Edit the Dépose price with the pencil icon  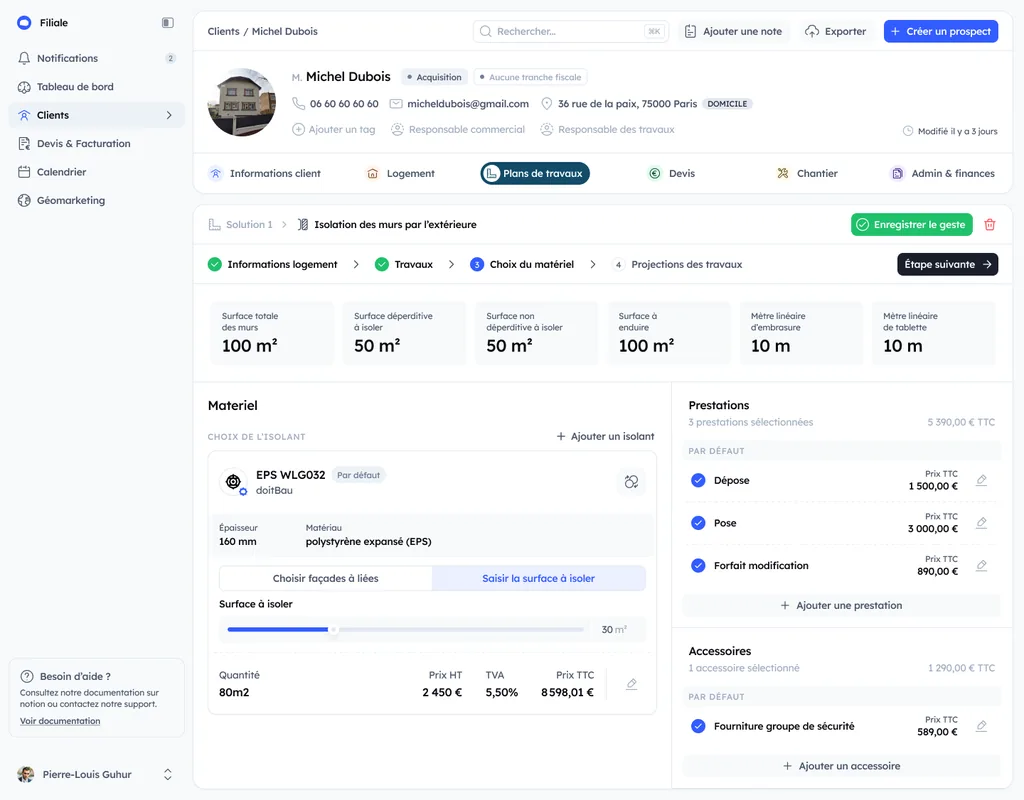click(981, 481)
